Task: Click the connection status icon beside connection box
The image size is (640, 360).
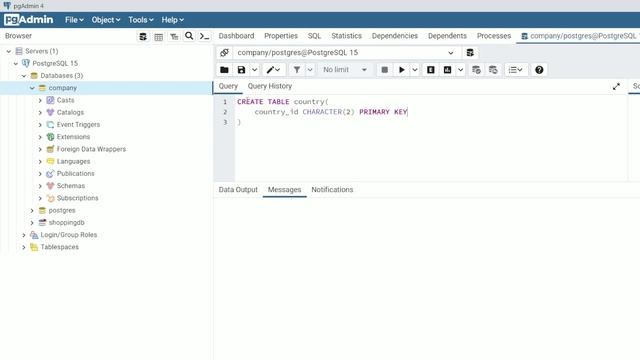Action: coord(224,53)
